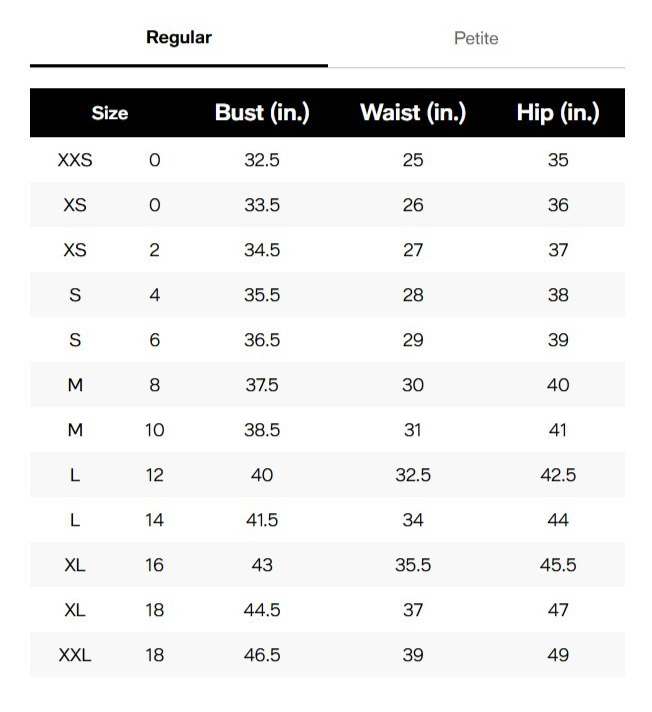Click the Hip (in.) column header
The image size is (652, 712).
[x=558, y=113]
